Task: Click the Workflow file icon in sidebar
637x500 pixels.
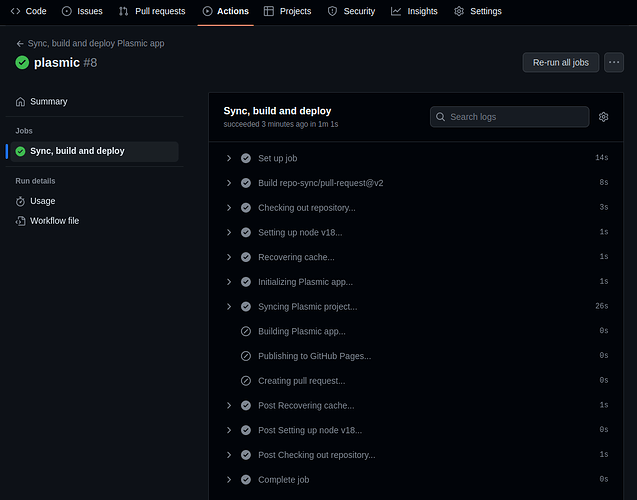Action: [21, 220]
